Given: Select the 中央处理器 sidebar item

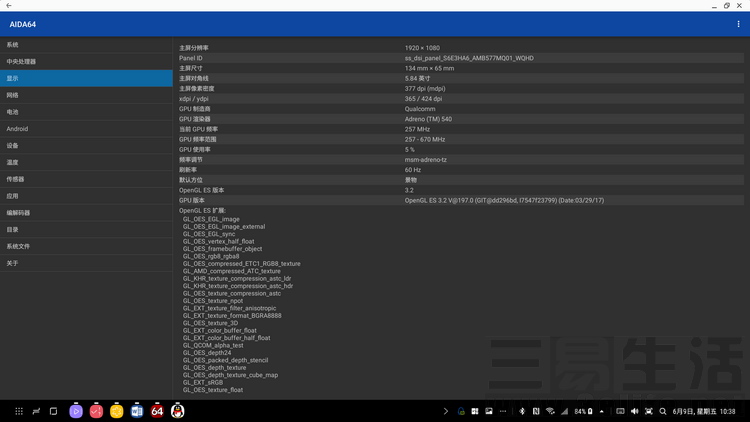Looking at the screenshot, I should (22, 62).
